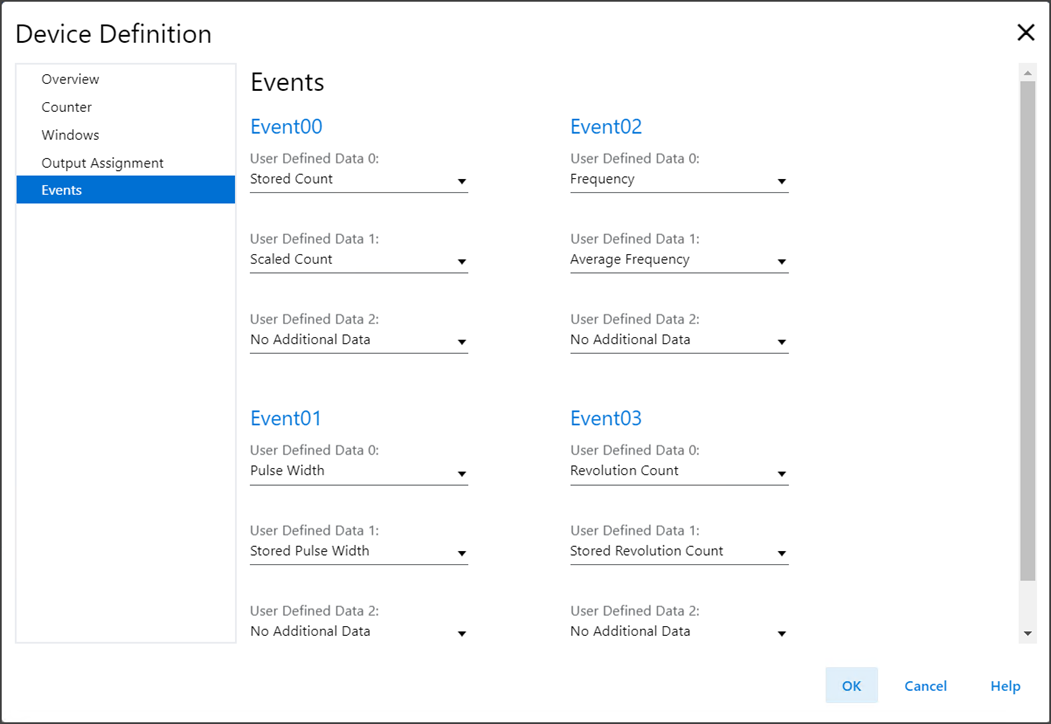The width and height of the screenshot is (1051, 724).
Task: Open Event02 Frequency dropdown
Action: click(x=678, y=180)
